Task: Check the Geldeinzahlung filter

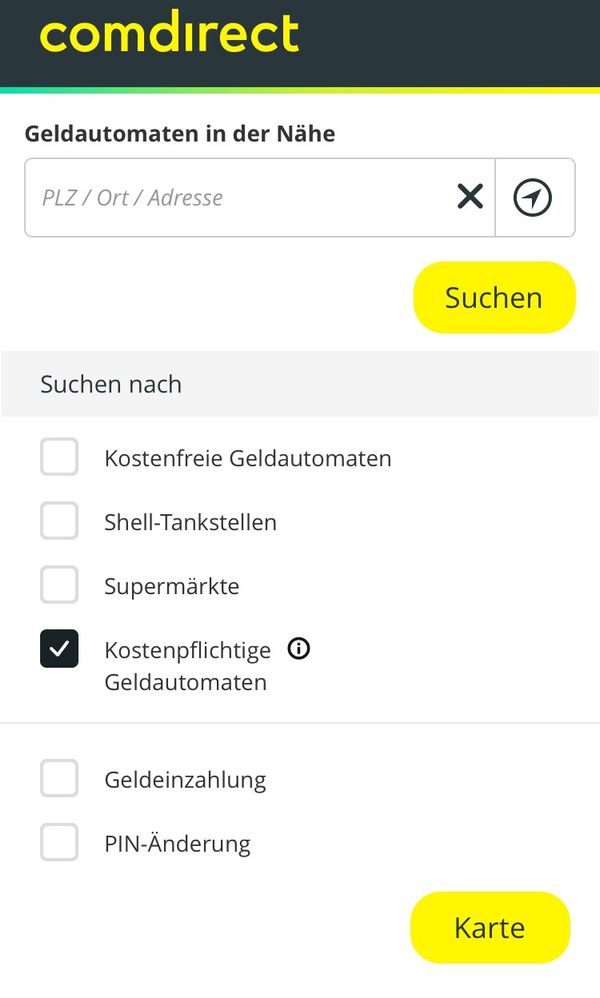Action: coord(59,777)
